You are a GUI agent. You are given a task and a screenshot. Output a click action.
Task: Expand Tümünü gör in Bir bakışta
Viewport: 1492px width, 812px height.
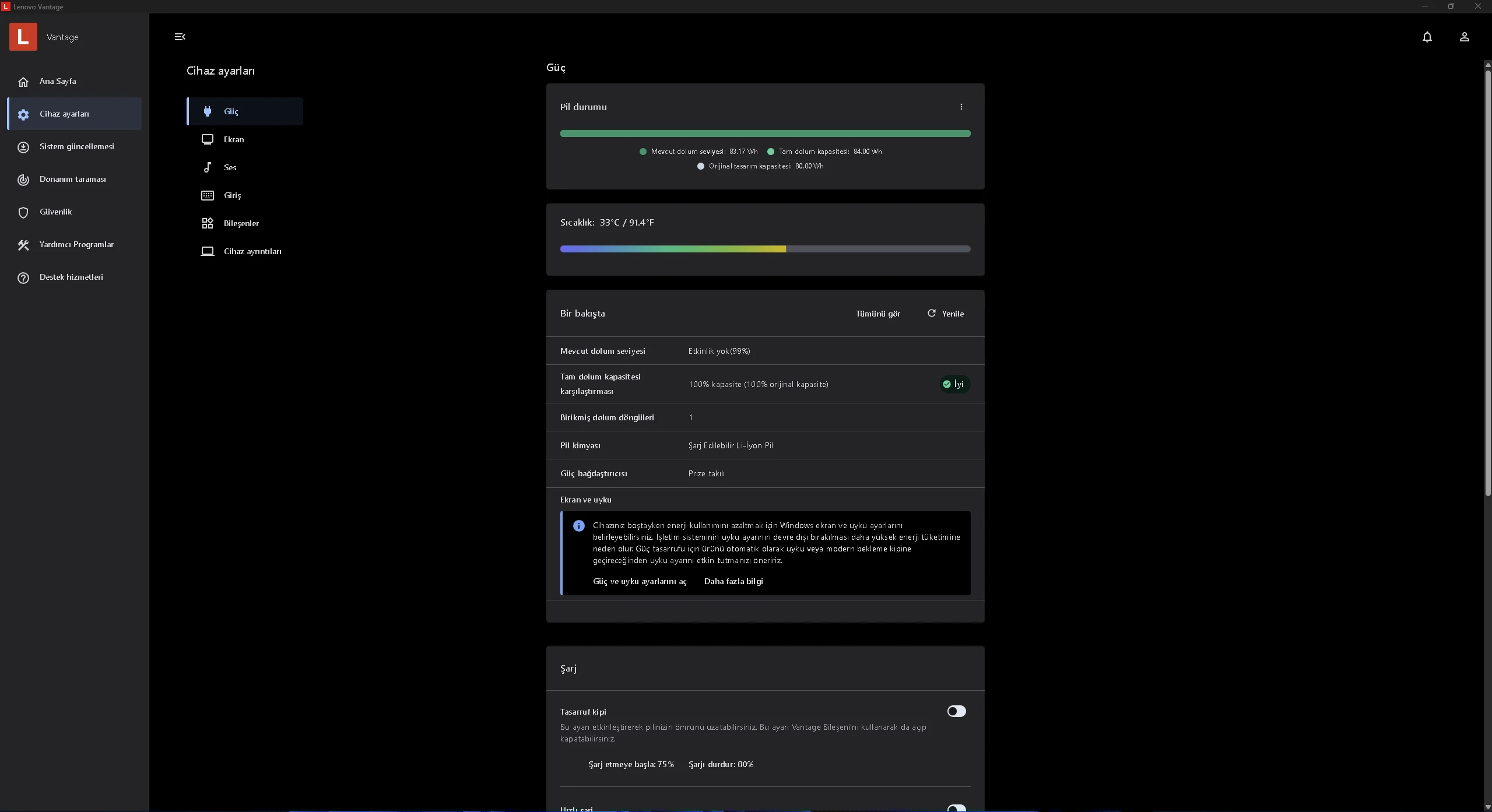(877, 314)
